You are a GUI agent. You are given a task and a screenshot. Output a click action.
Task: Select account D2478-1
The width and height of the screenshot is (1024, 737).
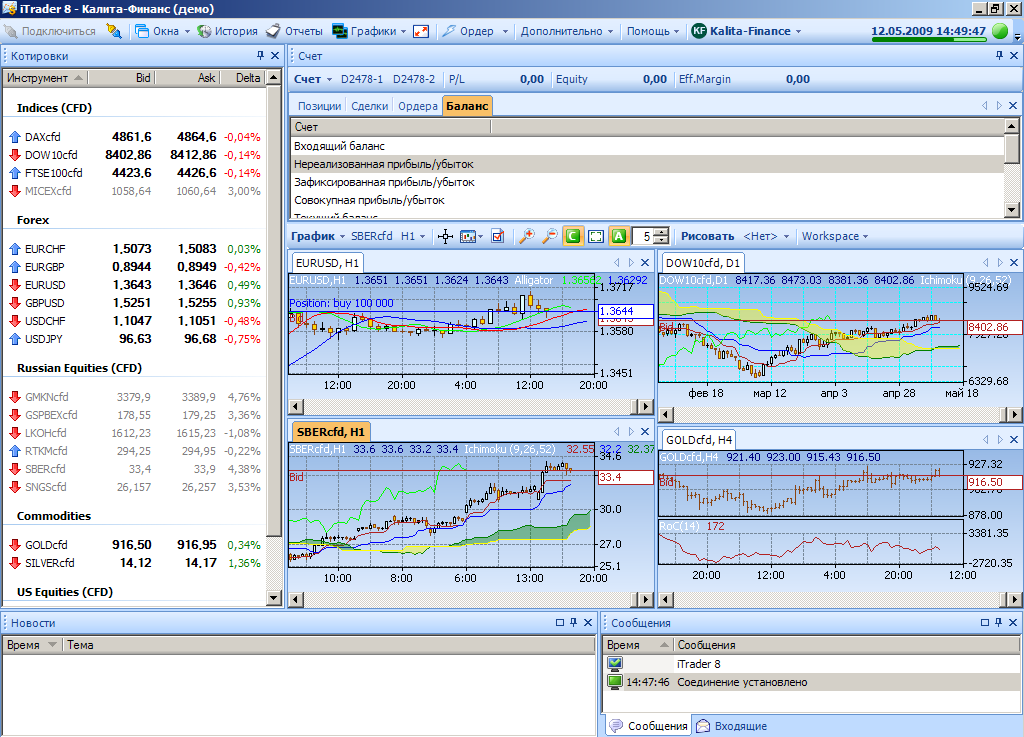click(x=362, y=79)
